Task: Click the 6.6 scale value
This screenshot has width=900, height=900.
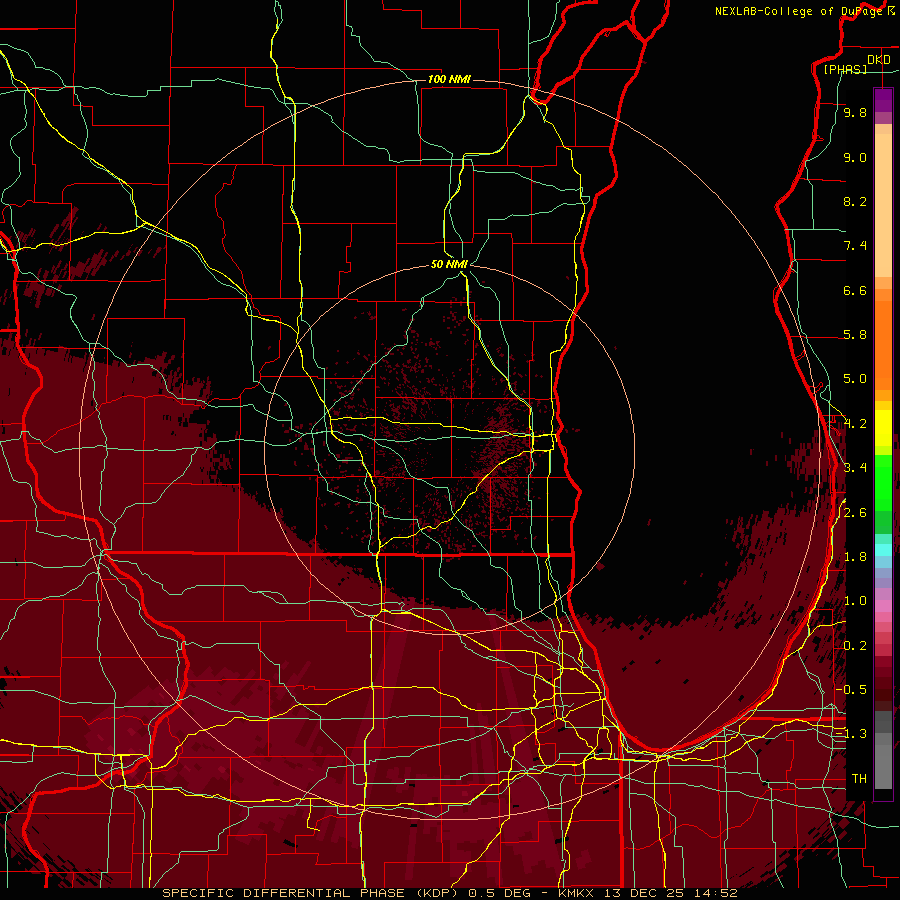Action: point(855,291)
